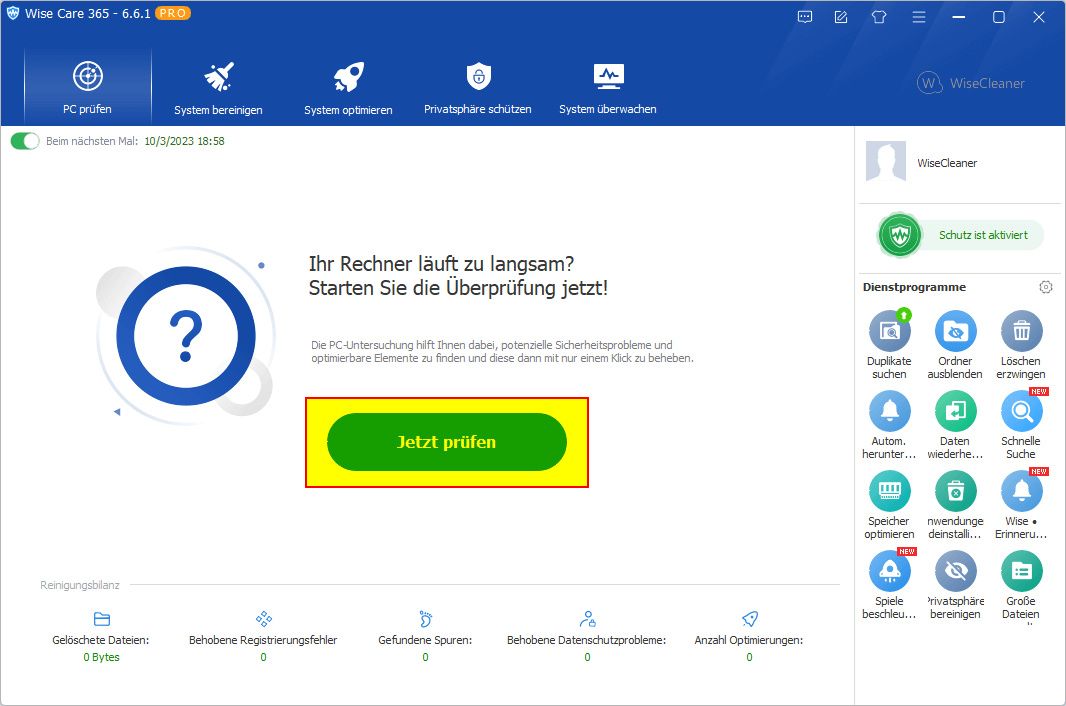The height and width of the screenshot is (706, 1066).
Task: Click the 0 Bytes deleted files value
Action: 101,657
